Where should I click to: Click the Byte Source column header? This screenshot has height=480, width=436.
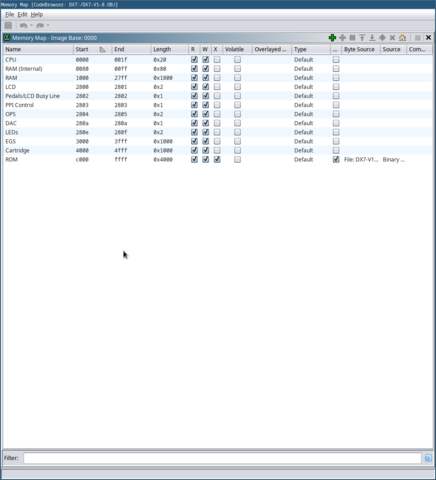tap(361, 49)
